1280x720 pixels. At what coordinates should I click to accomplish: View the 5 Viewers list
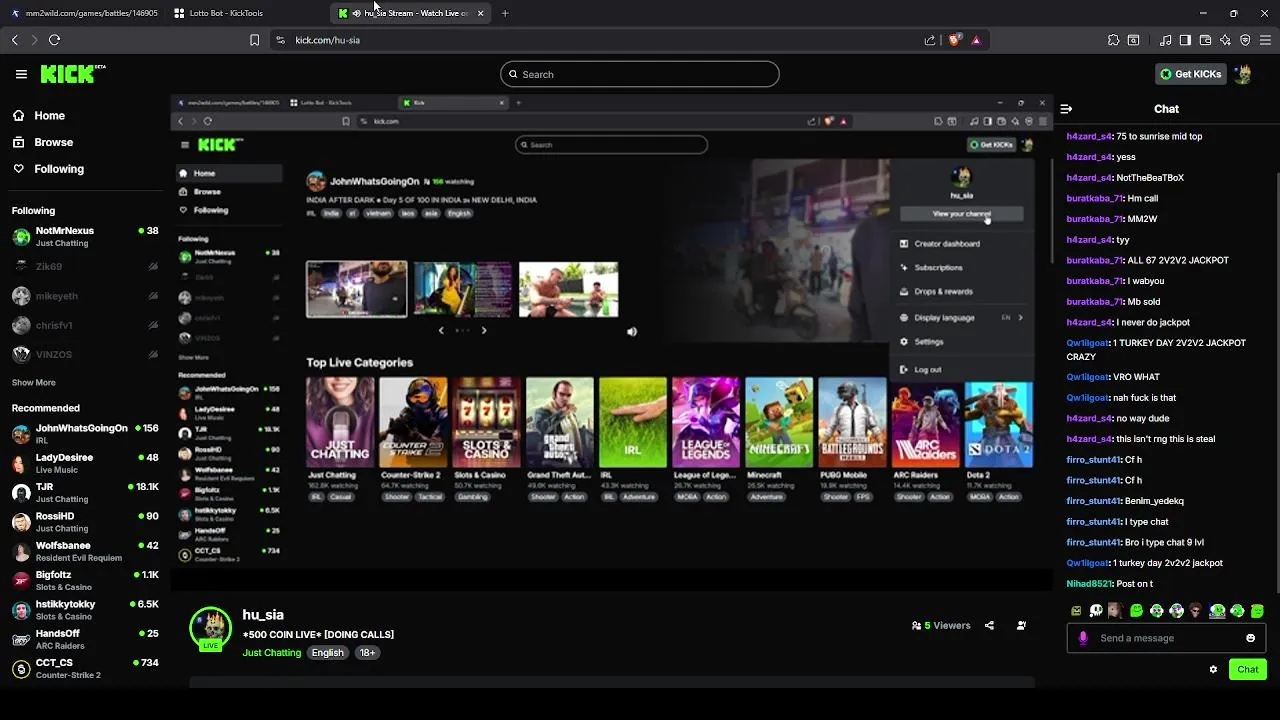click(x=941, y=626)
